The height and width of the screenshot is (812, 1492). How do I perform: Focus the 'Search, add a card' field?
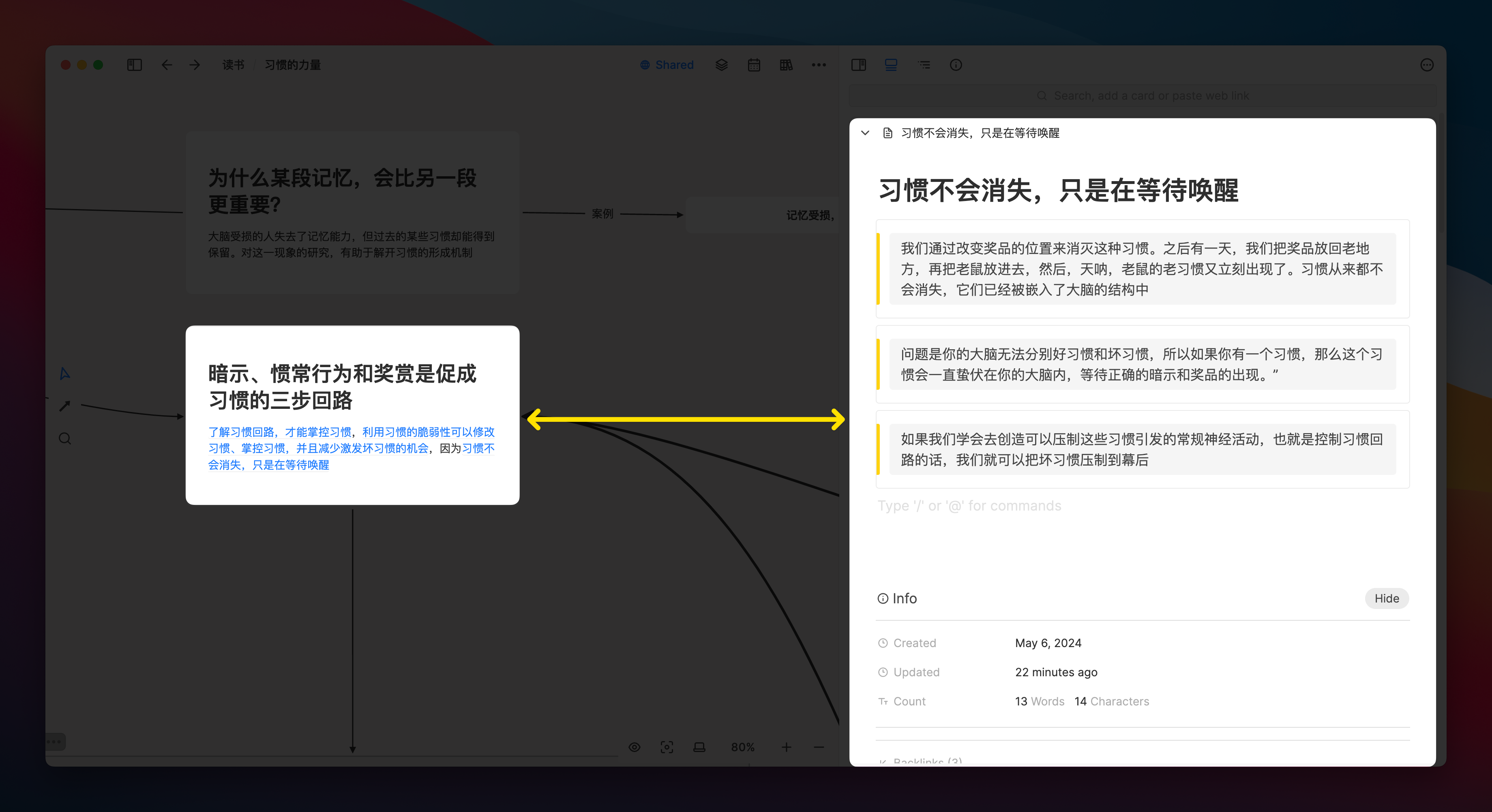pyautogui.click(x=1142, y=96)
